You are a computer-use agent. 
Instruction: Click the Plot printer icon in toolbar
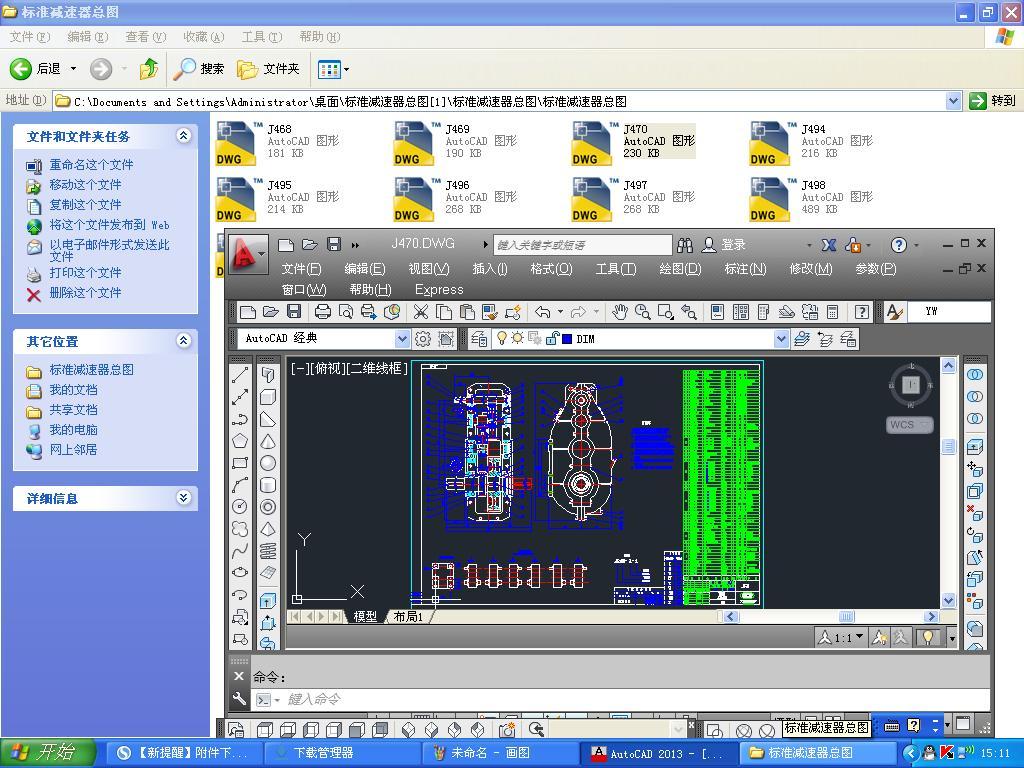(322, 312)
